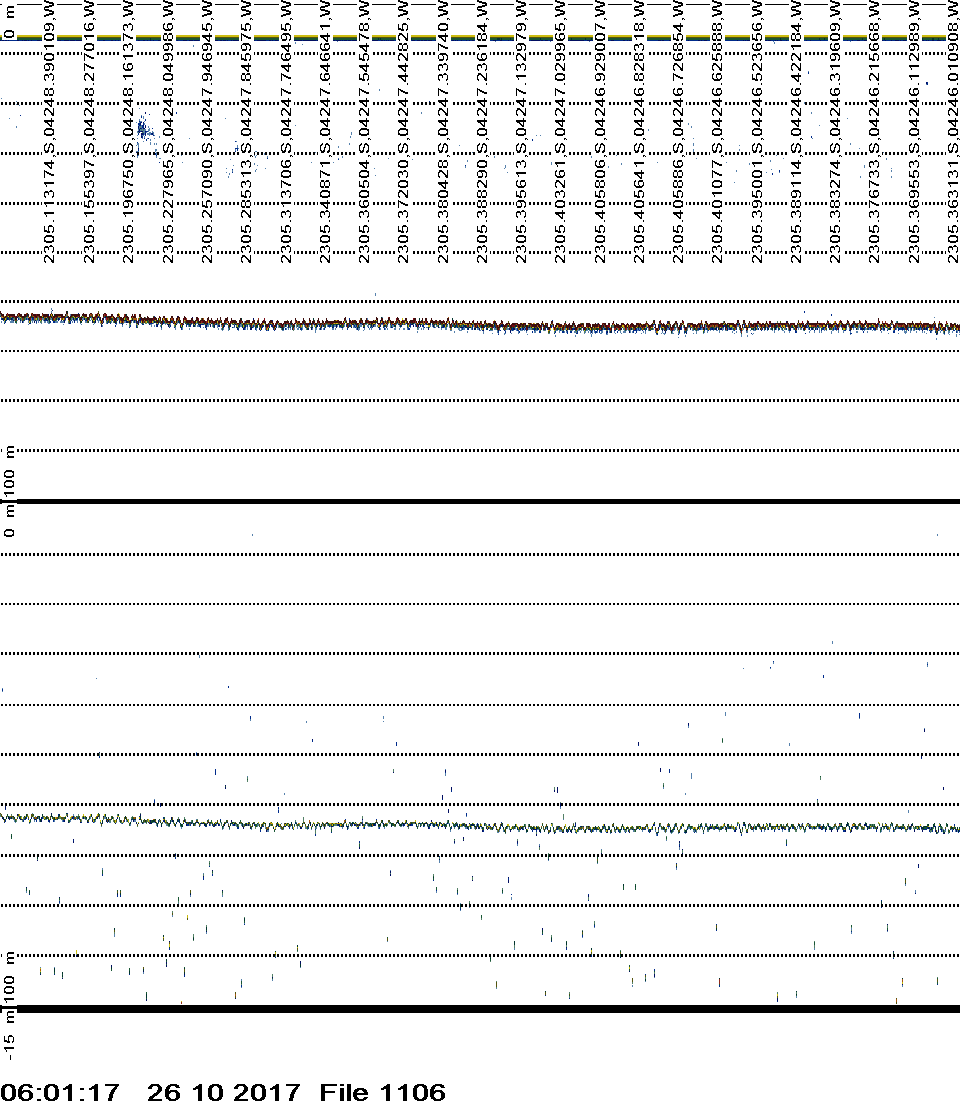Image resolution: width=960 pixels, height=1108 pixels.
Task: Click the thick black divider between echograms
Action: coord(480,501)
